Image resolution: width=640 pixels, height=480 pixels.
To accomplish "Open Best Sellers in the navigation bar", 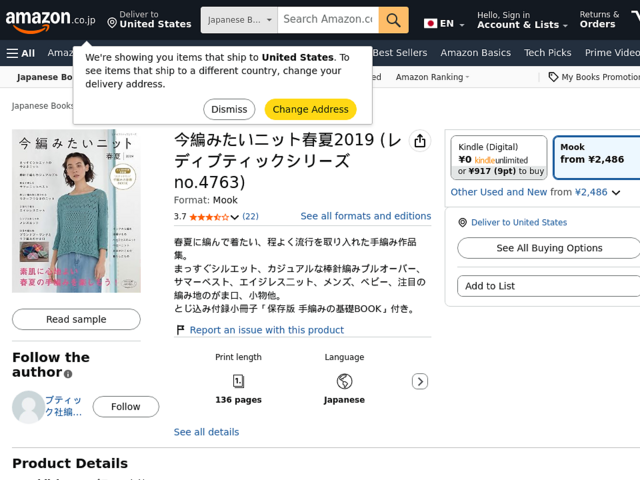I will [x=400, y=53].
